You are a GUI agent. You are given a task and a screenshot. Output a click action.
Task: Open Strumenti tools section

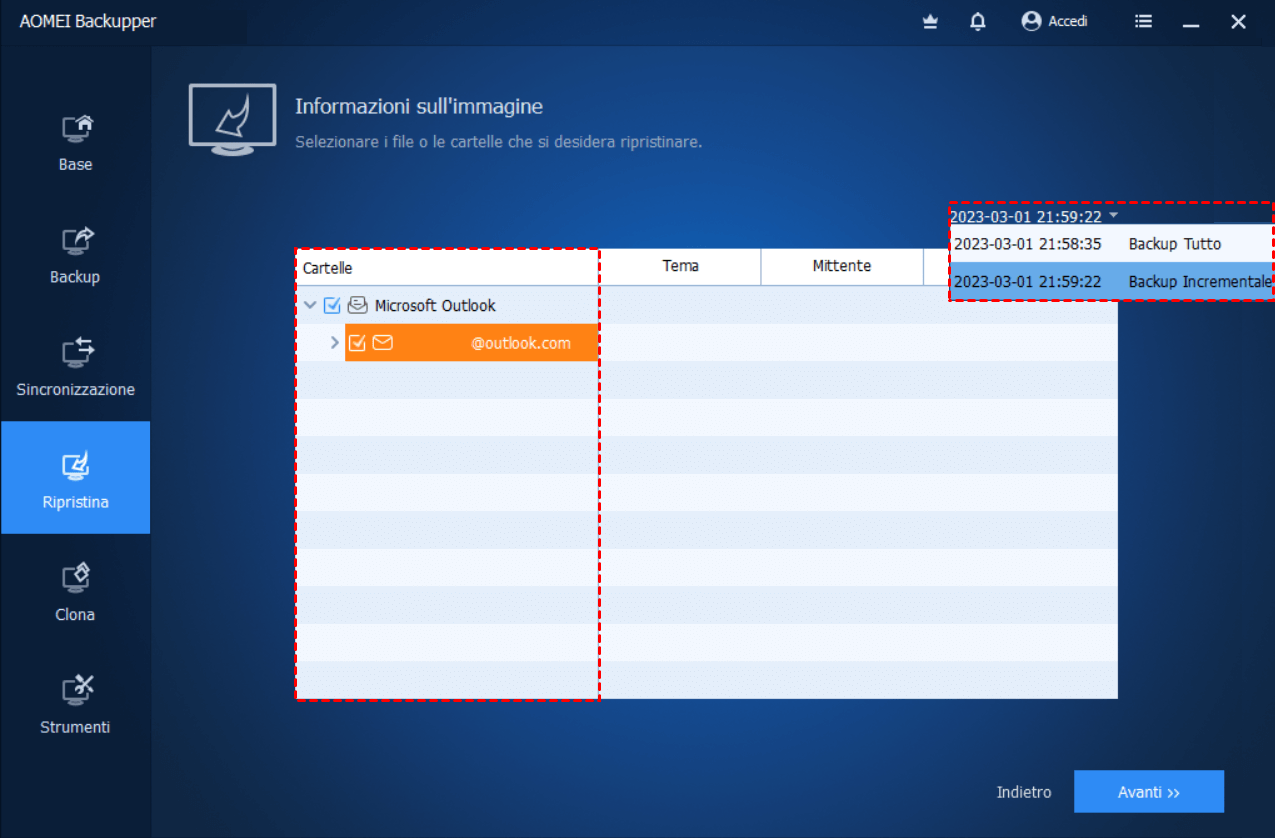click(75, 704)
